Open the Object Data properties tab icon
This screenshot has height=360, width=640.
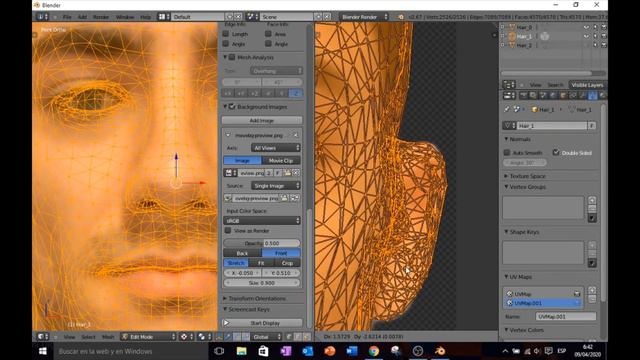click(x=592, y=96)
